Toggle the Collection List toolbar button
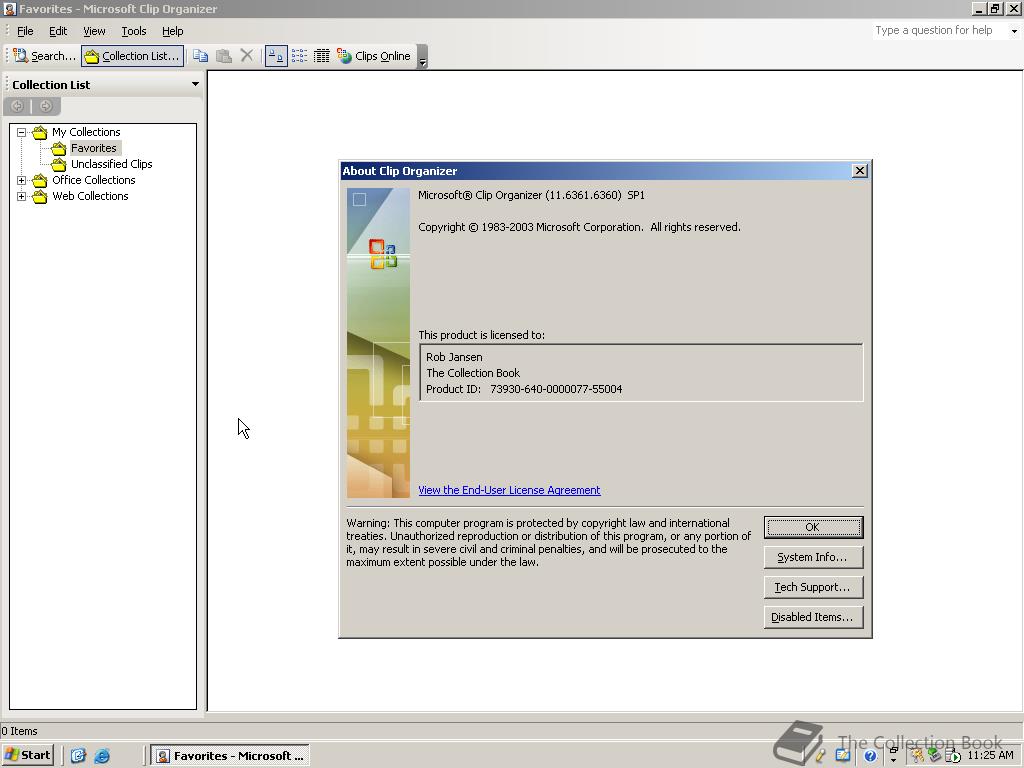 (133, 56)
